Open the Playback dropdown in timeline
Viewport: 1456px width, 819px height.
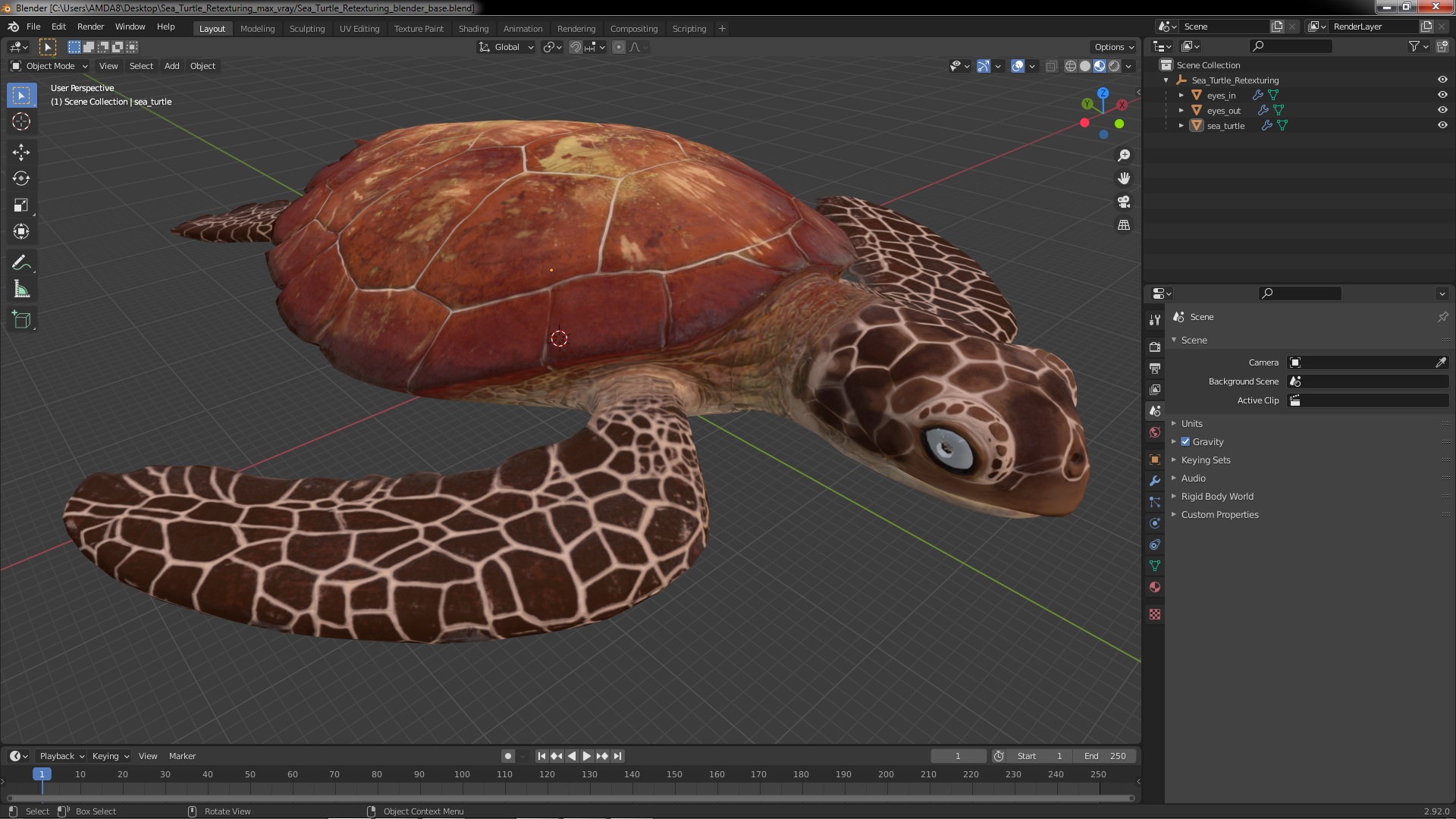pos(61,756)
